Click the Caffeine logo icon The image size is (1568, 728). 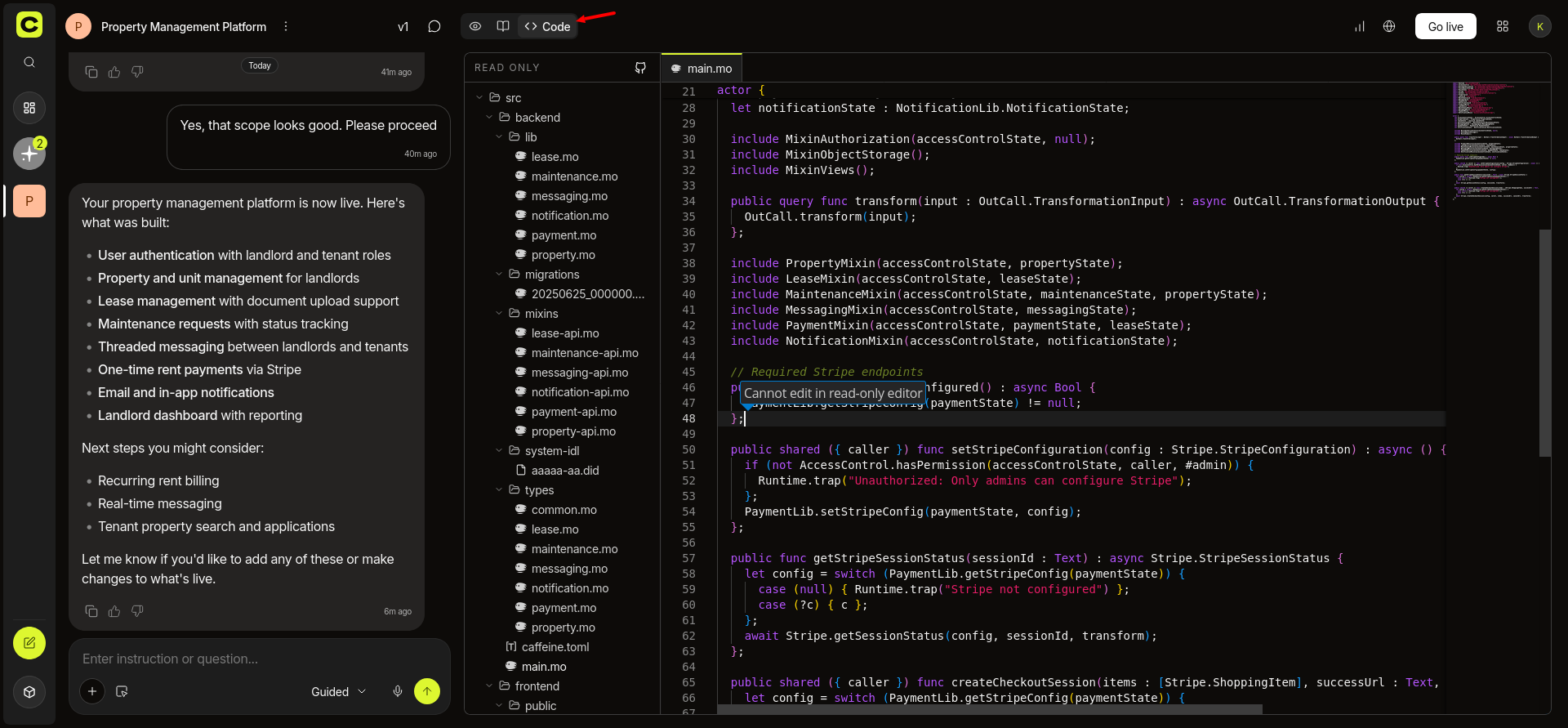[29, 25]
